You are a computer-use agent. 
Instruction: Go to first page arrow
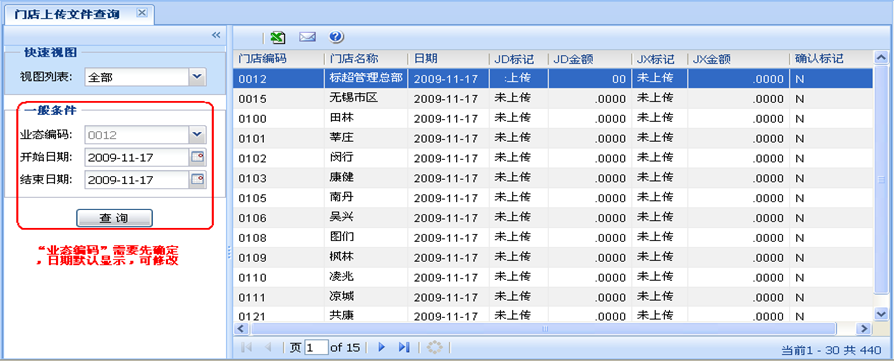[x=247, y=347]
